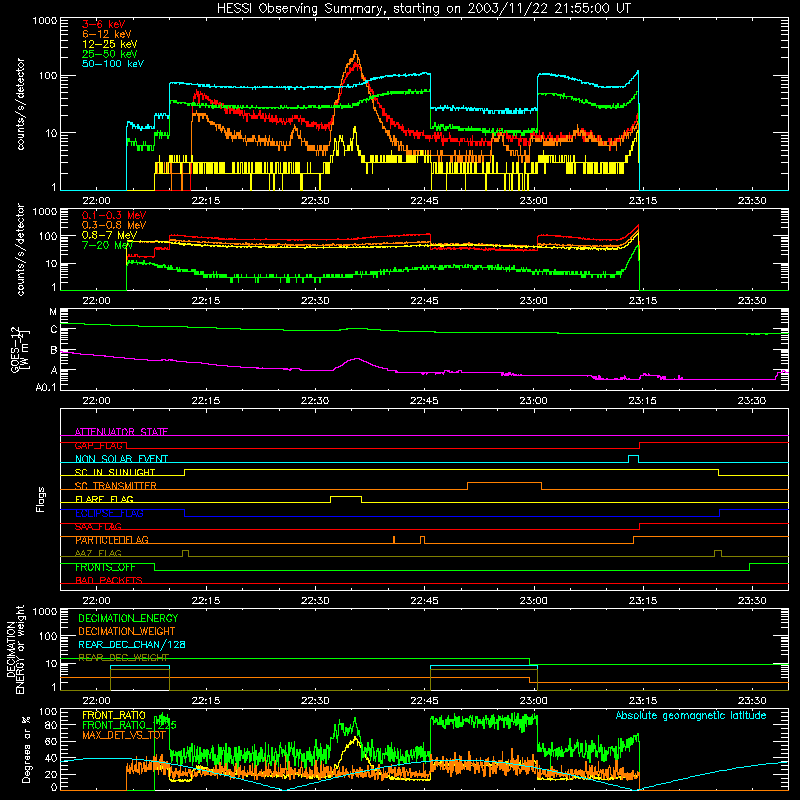Click the REAR_DEC_WEIGHT legend label
The width and height of the screenshot is (800, 800).
123,658
